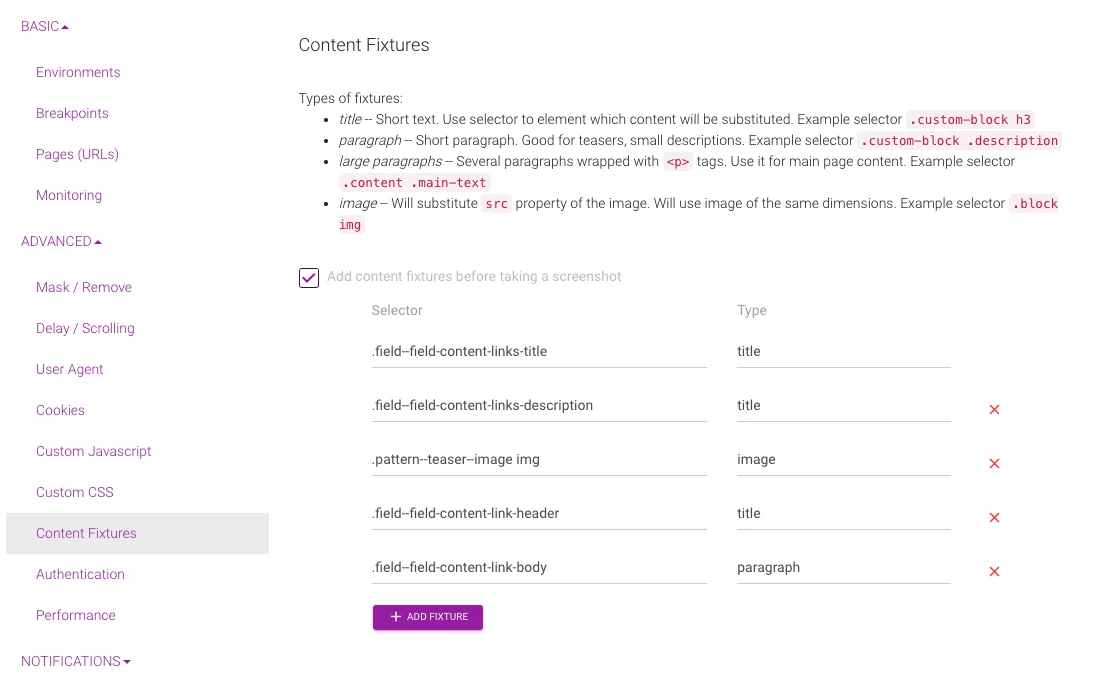Click the Type column header

pos(751,310)
